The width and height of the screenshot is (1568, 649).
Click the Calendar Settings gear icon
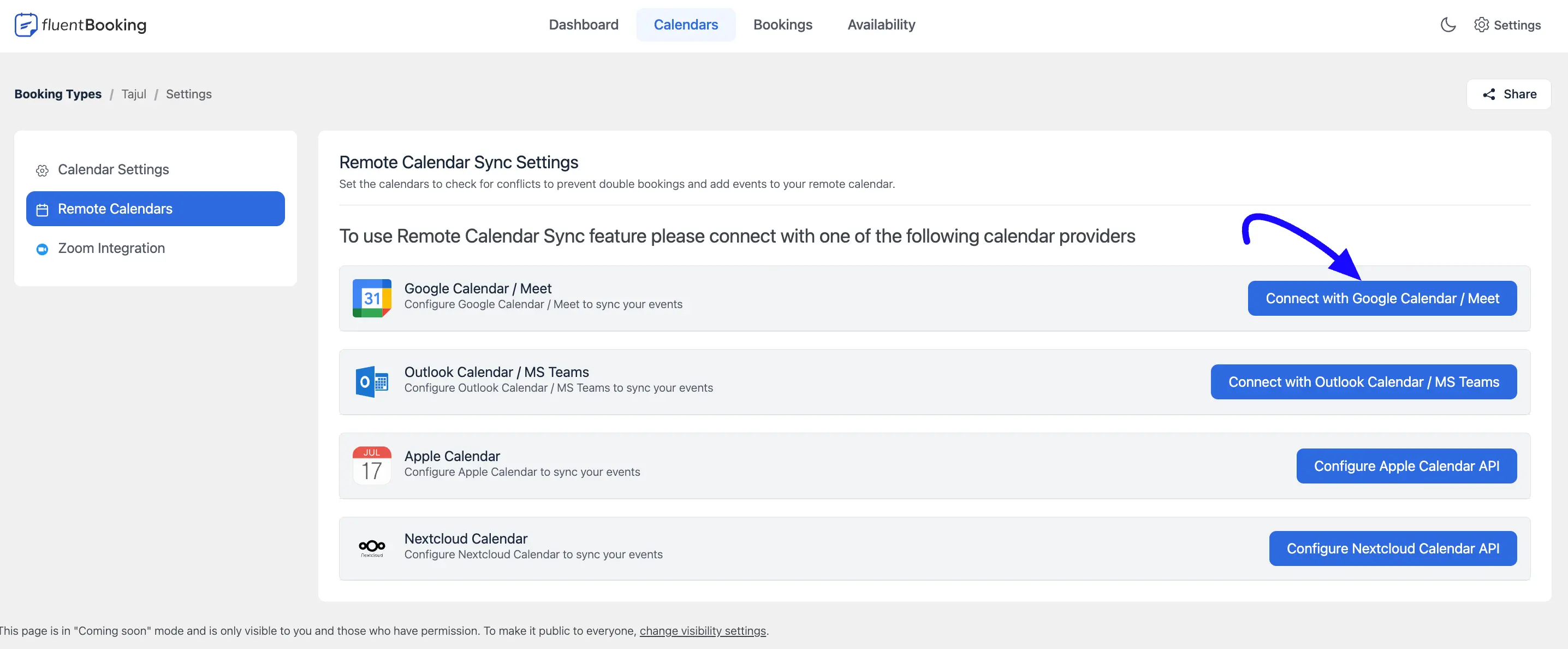pos(42,170)
